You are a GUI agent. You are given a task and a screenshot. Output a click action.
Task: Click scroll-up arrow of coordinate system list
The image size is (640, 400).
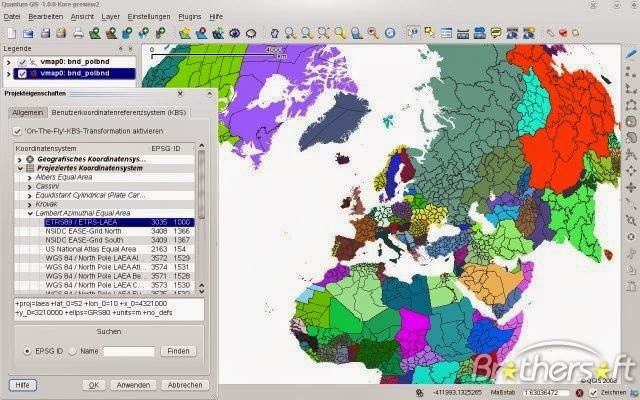[201, 146]
